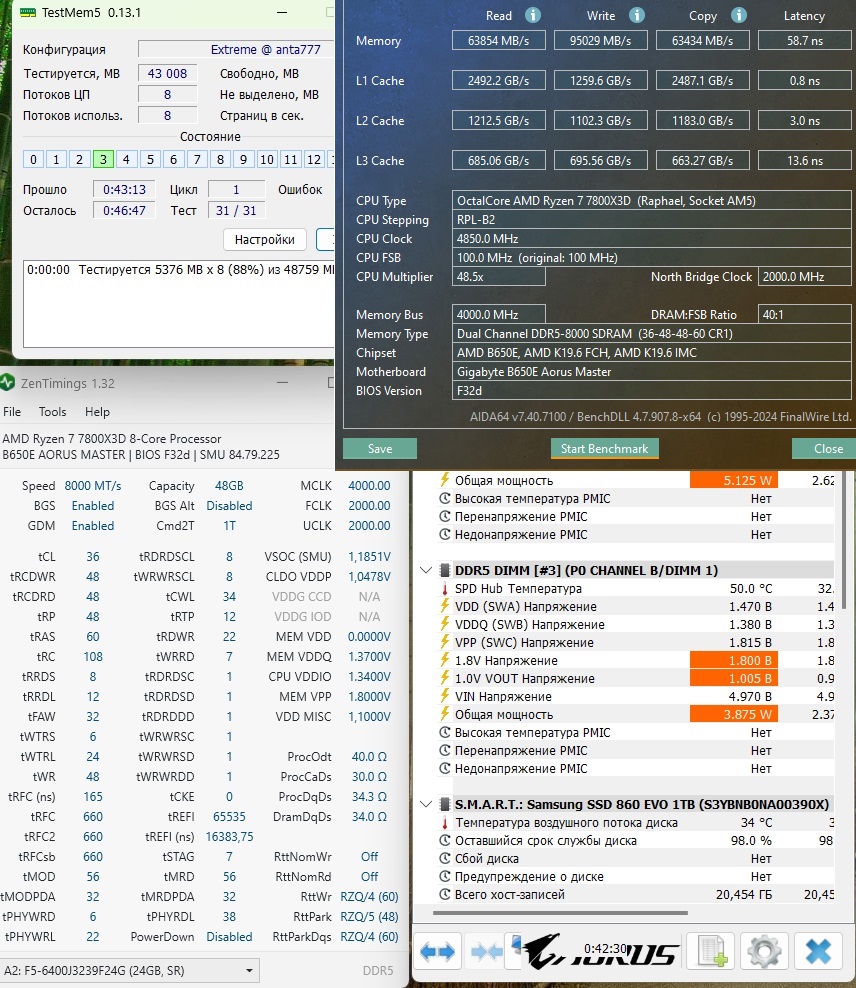Image resolution: width=856 pixels, height=988 pixels.
Task: Click state box 7 in TestMem5
Action: (x=197, y=159)
